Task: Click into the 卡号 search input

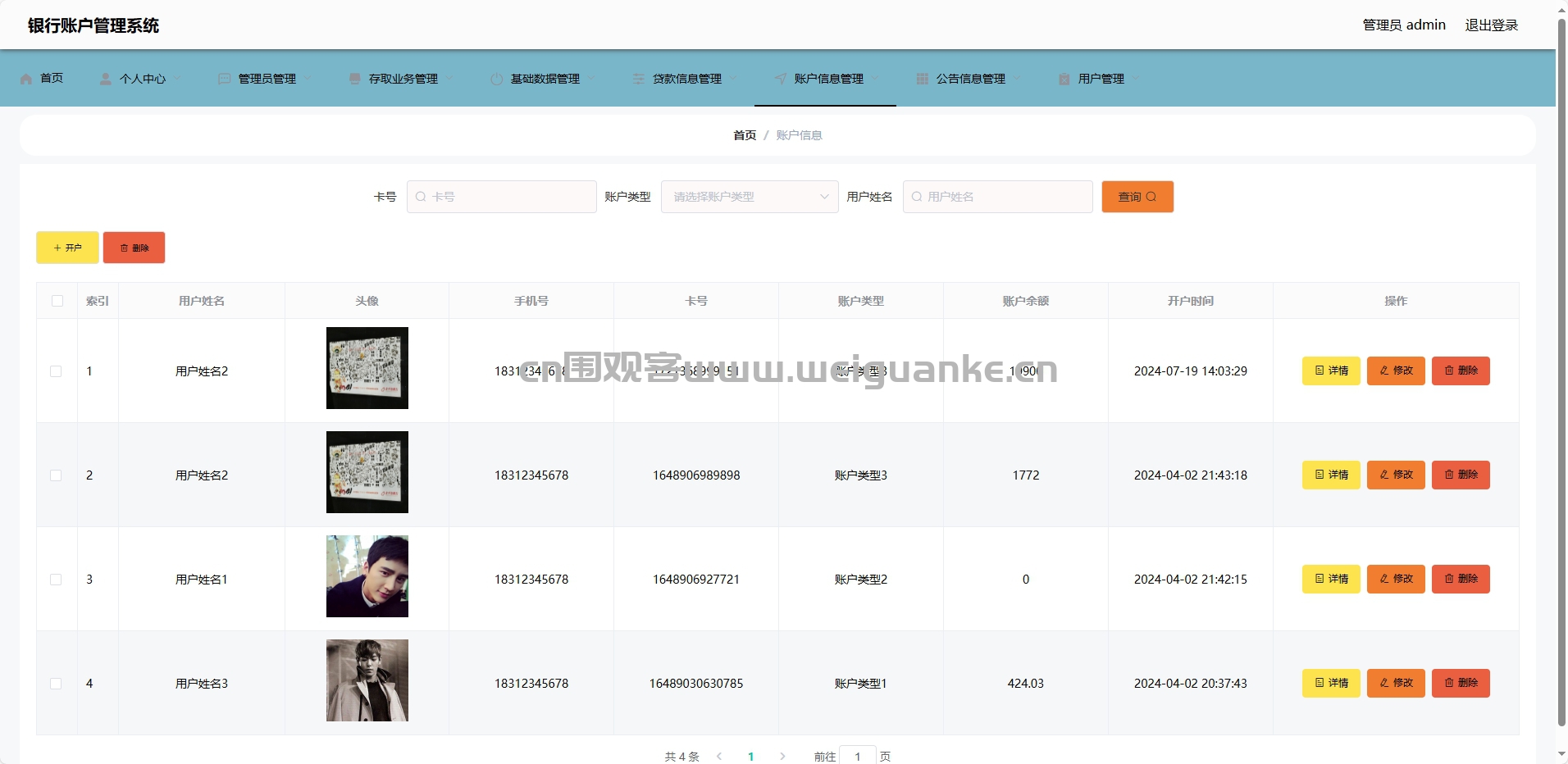Action: 502,197
